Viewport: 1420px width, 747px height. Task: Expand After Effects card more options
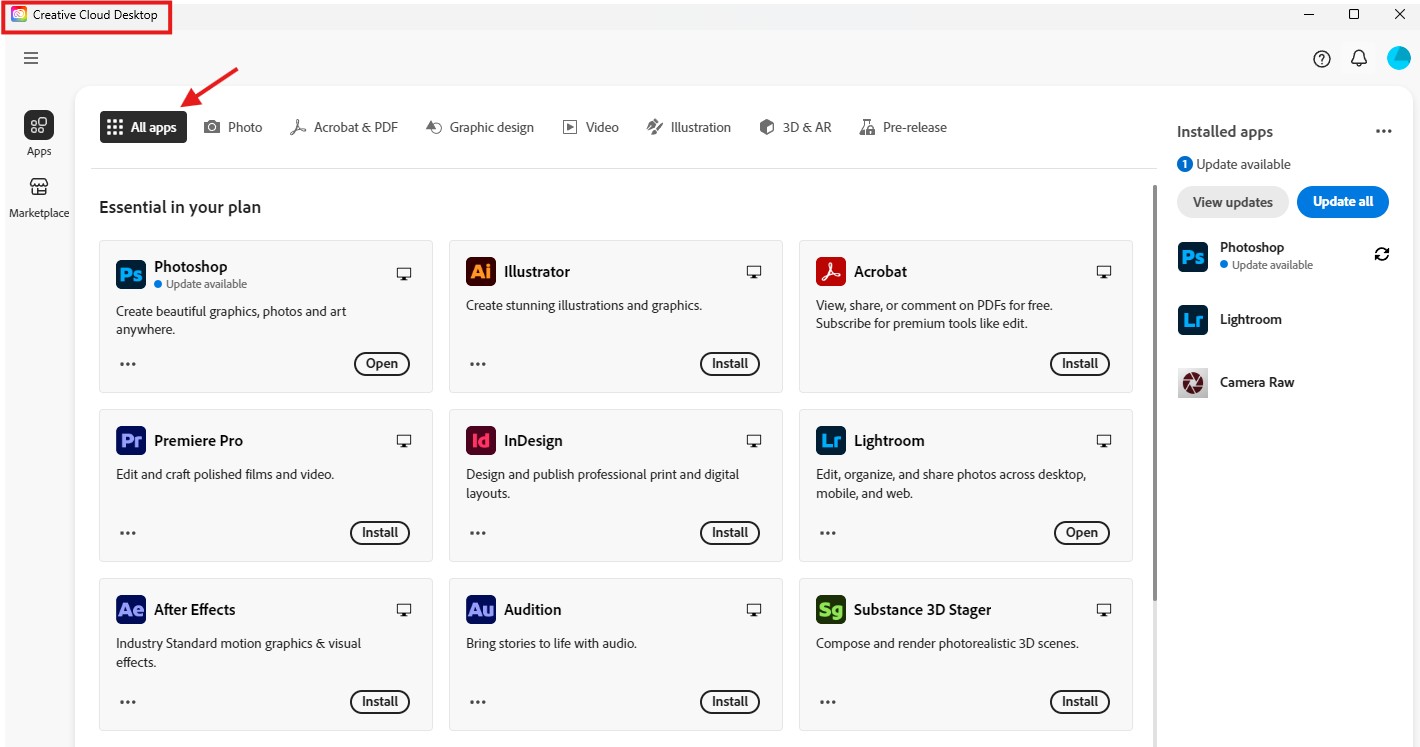(128, 702)
